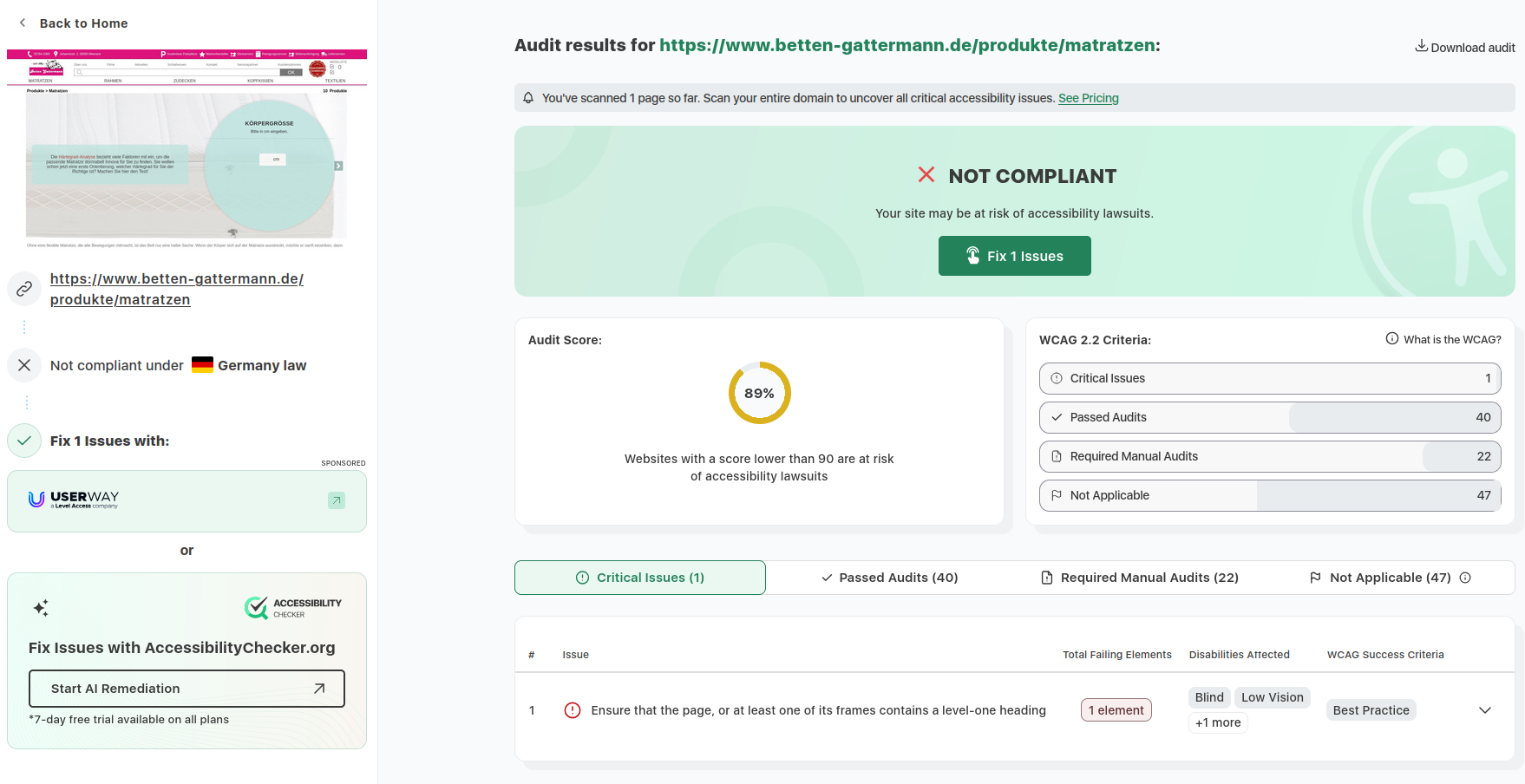Click the info icon beside What is the WCAG

tap(1391, 339)
